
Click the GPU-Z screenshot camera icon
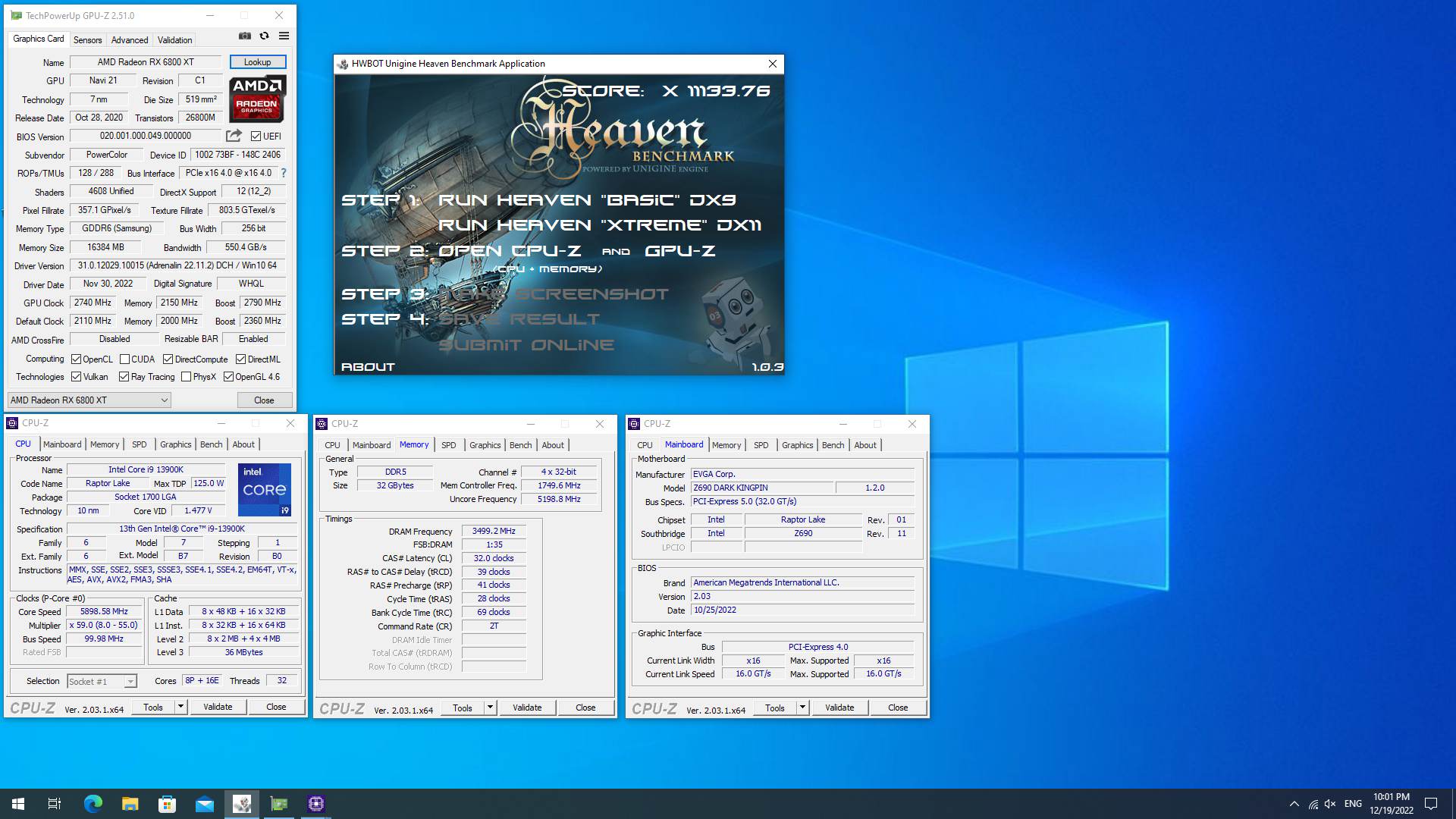tap(245, 36)
